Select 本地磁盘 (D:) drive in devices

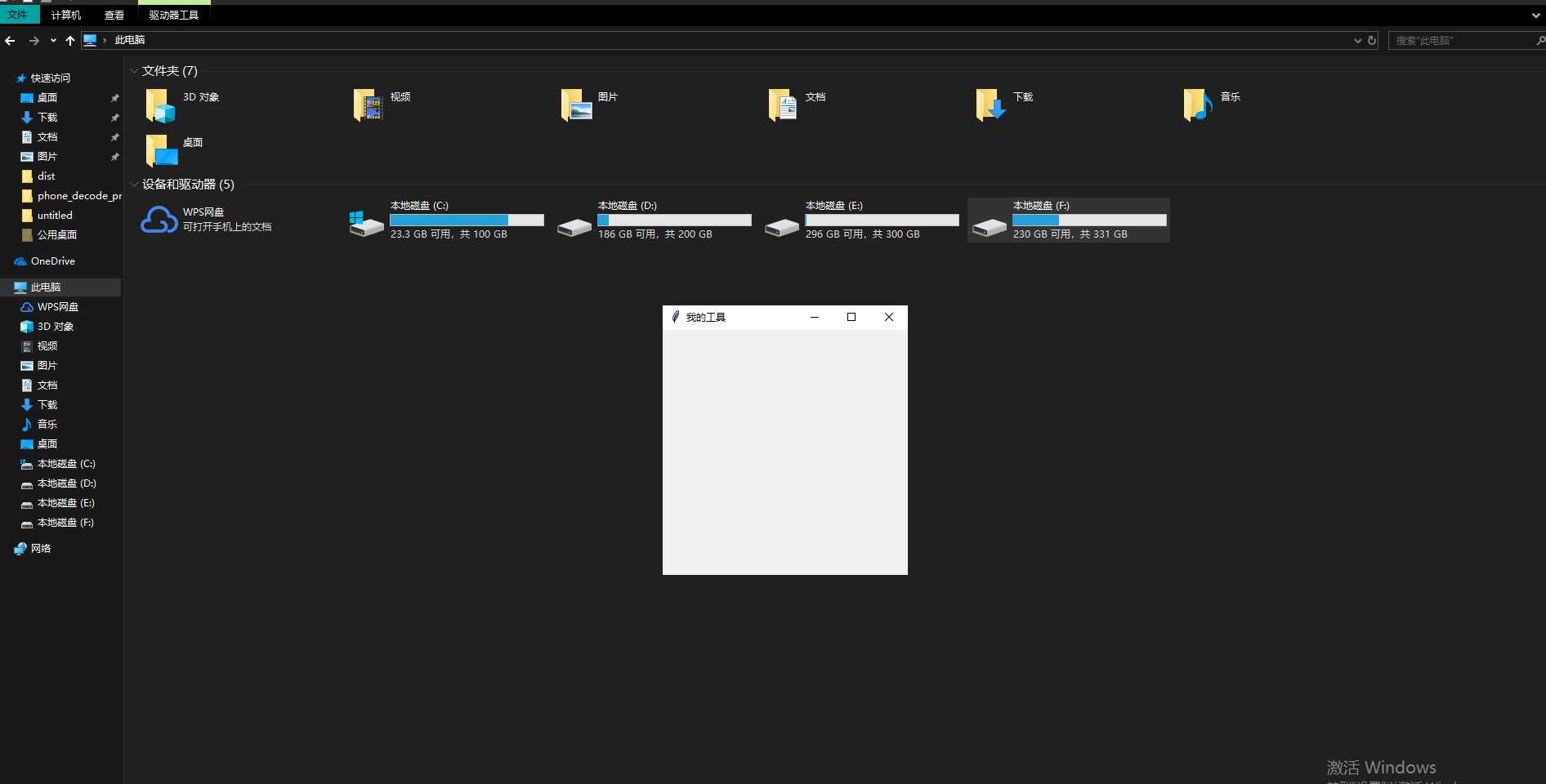click(x=654, y=220)
